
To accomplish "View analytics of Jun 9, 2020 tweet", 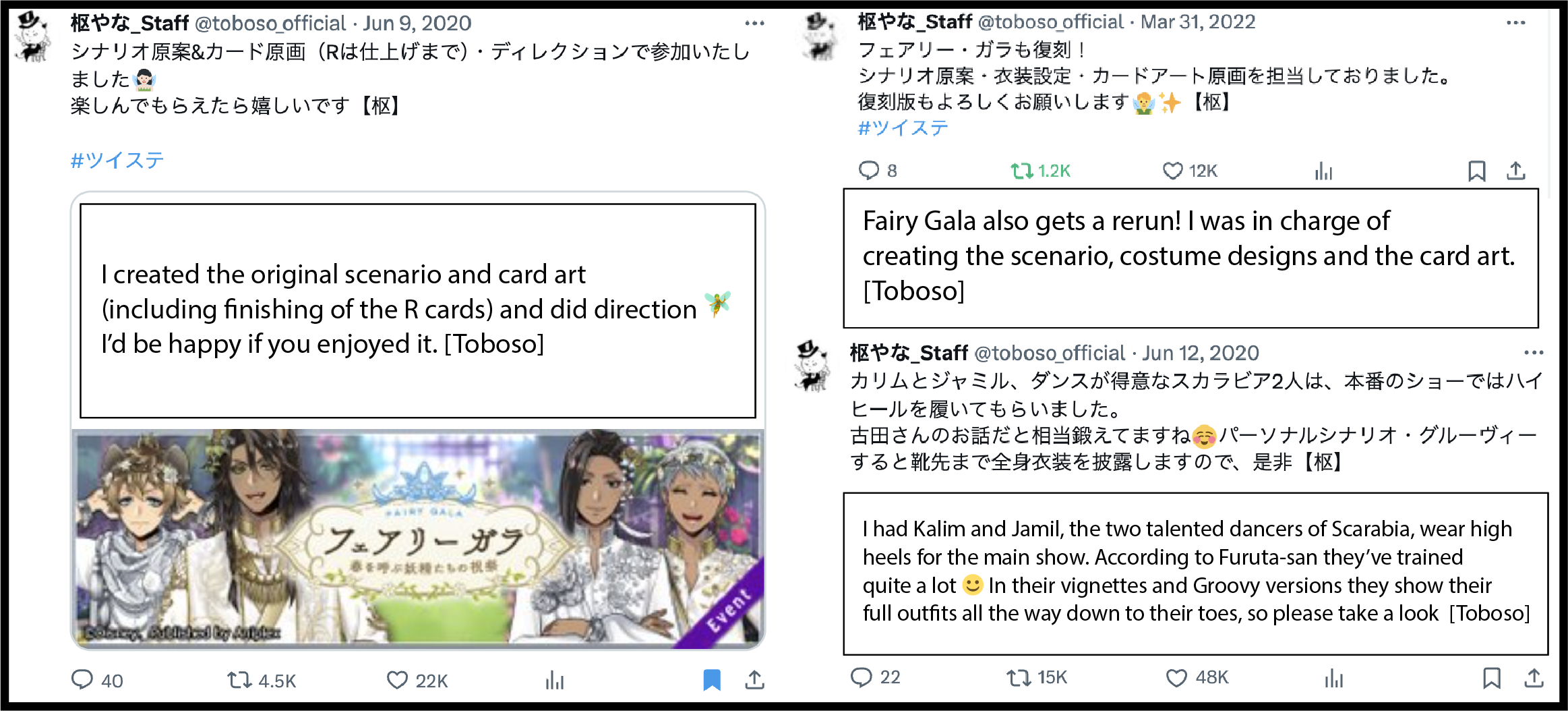I will point(555,680).
